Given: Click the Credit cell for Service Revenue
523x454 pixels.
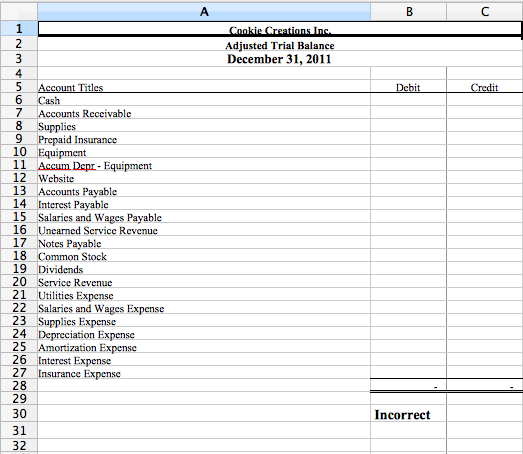Looking at the screenshot, I should (485, 282).
